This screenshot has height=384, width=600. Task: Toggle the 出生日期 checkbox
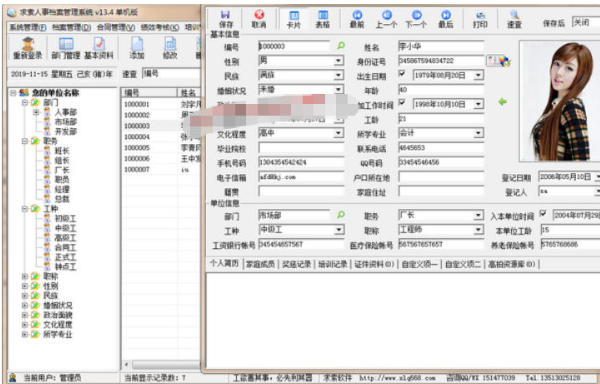click(402, 73)
